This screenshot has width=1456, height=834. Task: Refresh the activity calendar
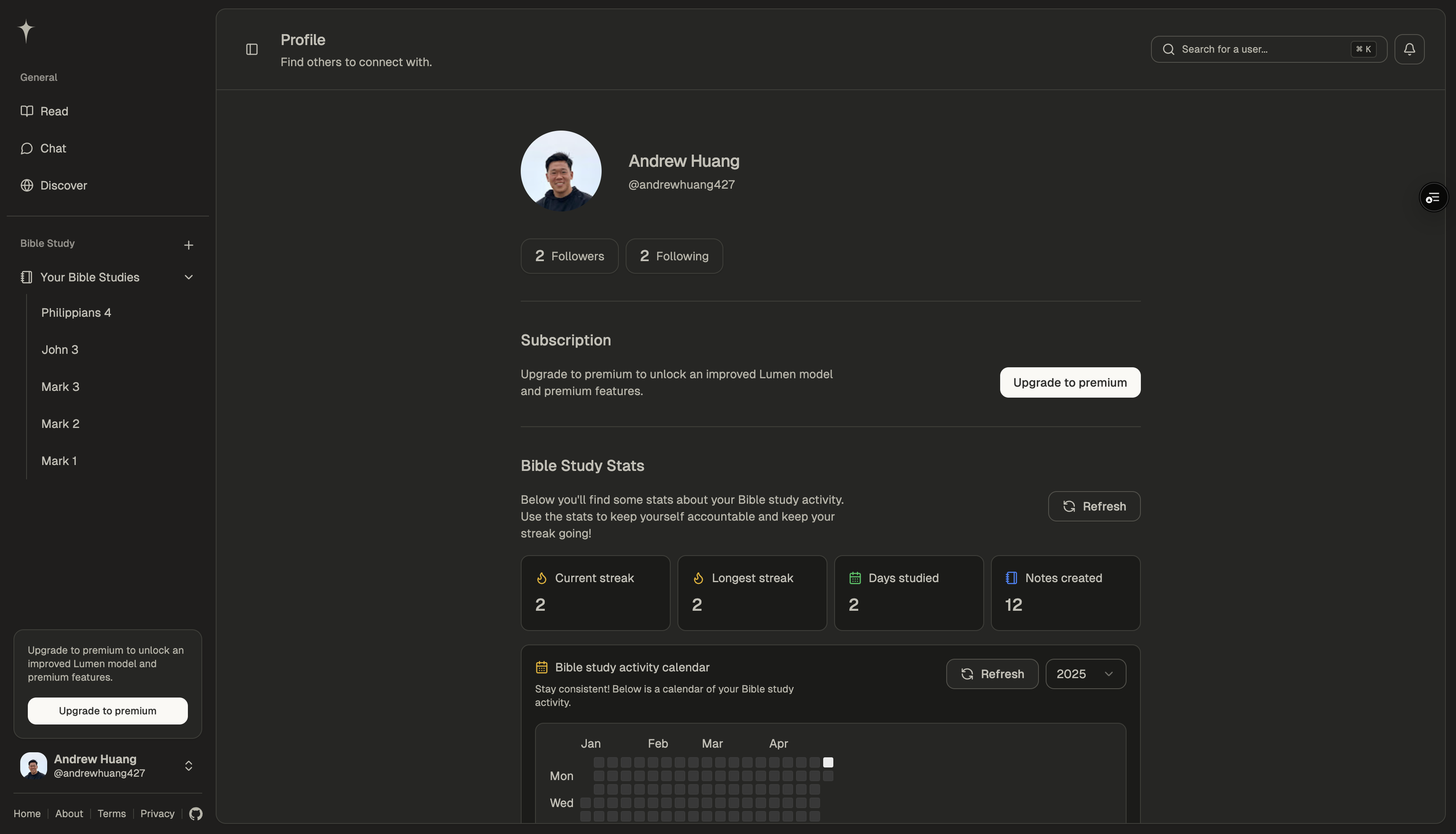pos(992,674)
